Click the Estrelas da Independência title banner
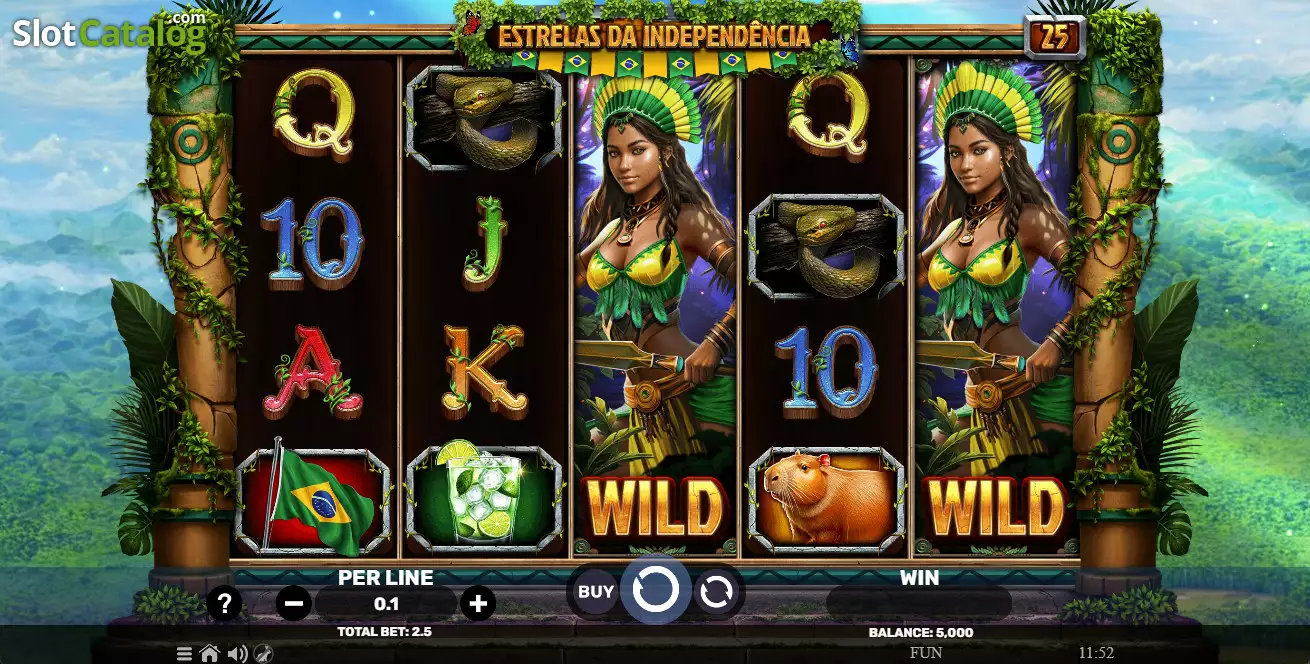Screen dimensions: 1310x664 click(655, 36)
